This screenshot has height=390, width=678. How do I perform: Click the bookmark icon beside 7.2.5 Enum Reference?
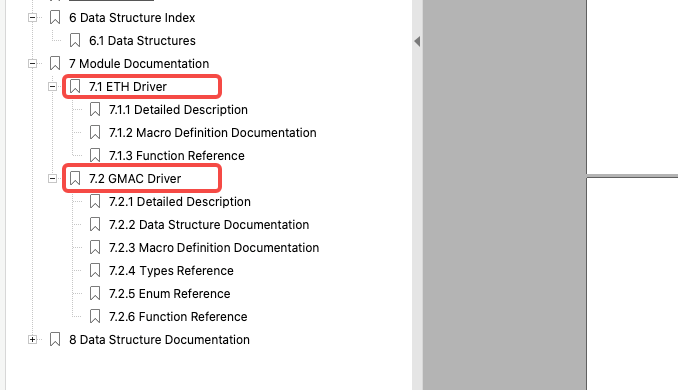click(x=95, y=294)
